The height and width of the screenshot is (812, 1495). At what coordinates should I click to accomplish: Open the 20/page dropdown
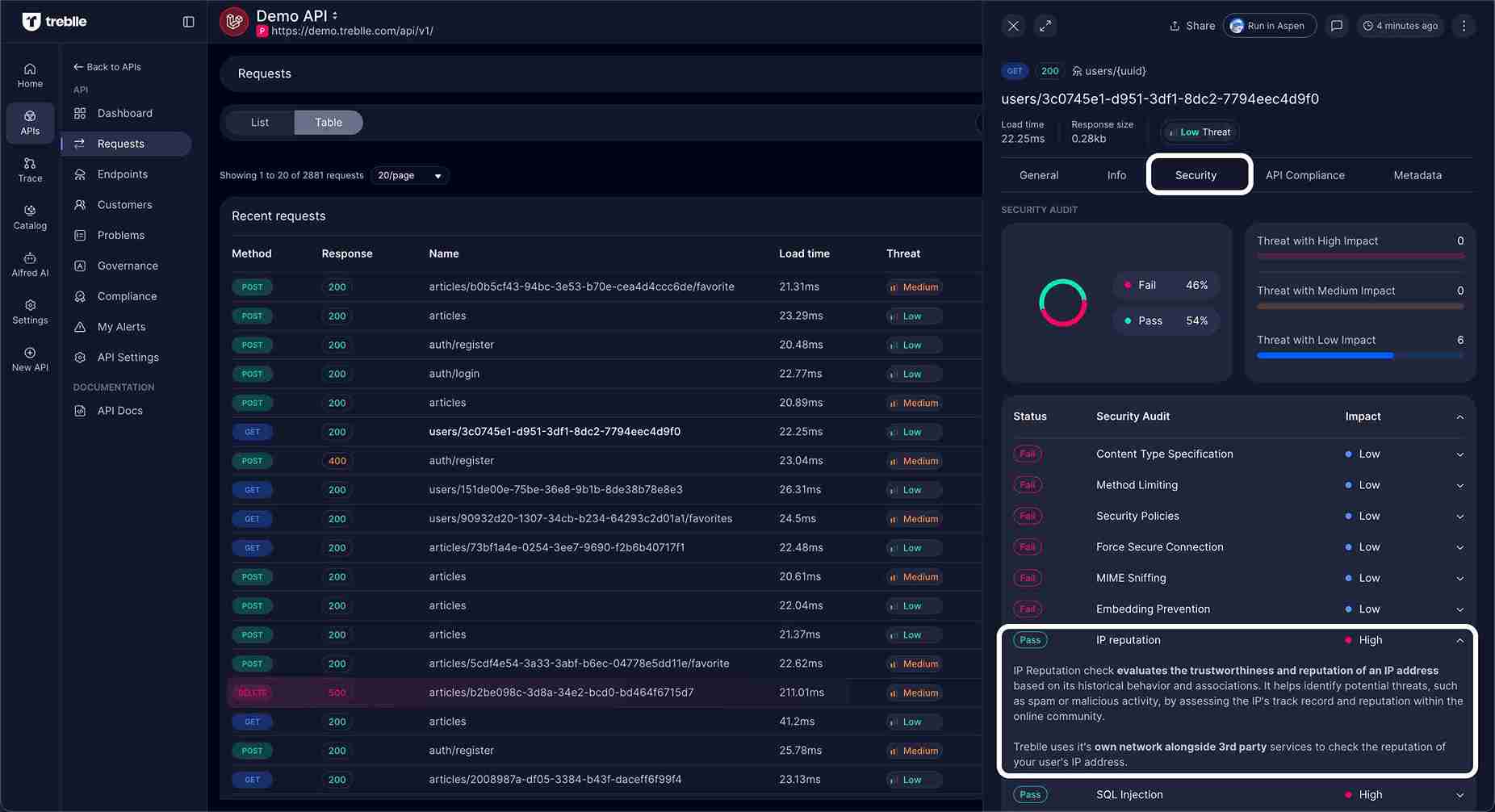pos(410,175)
